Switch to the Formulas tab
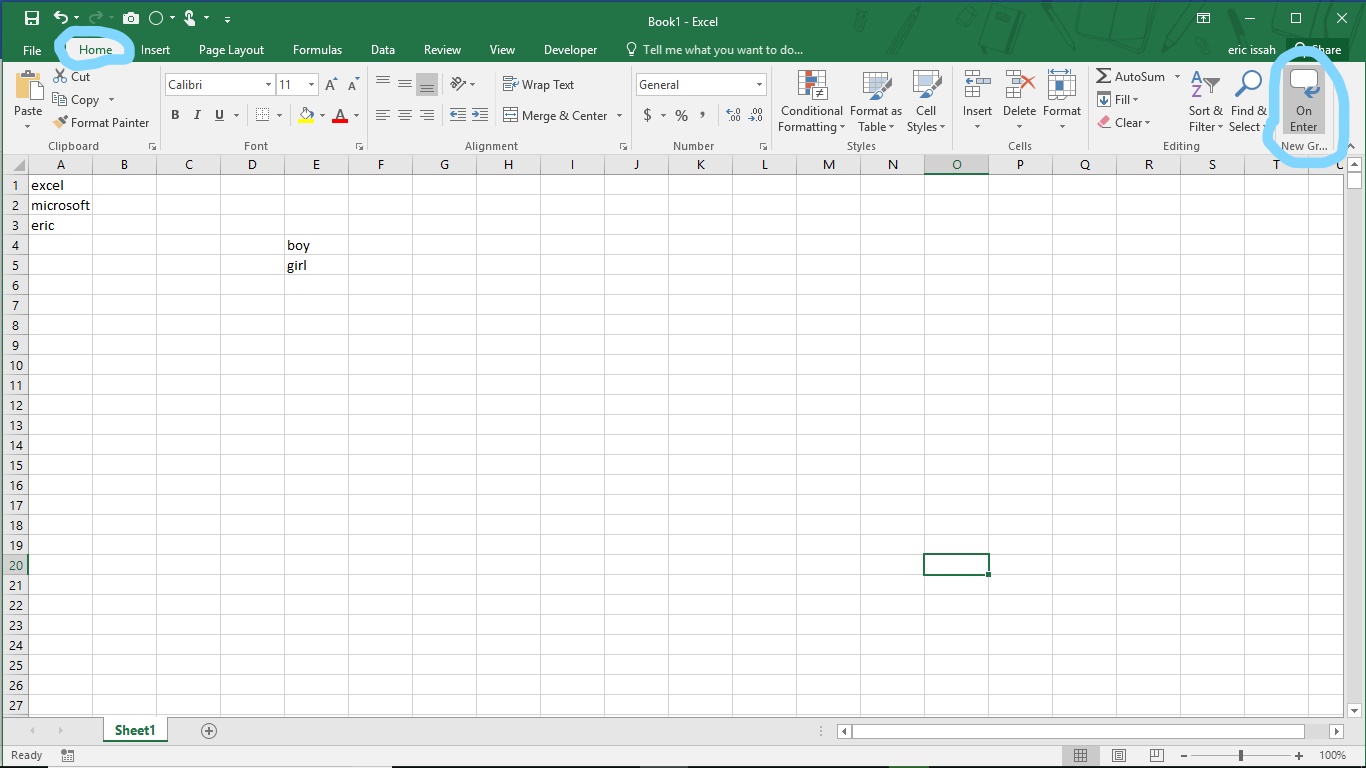Viewport: 1366px width, 768px height. (x=317, y=49)
